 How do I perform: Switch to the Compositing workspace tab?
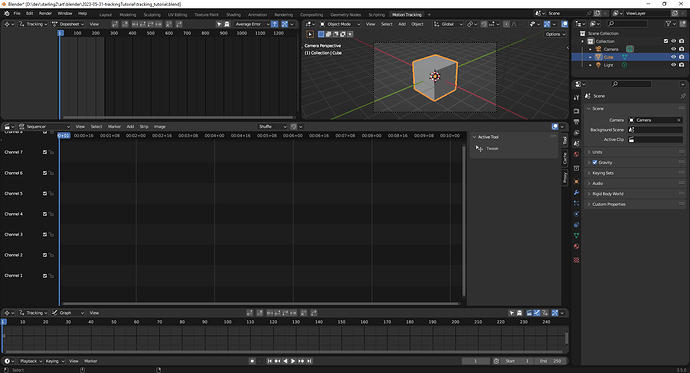[312, 15]
